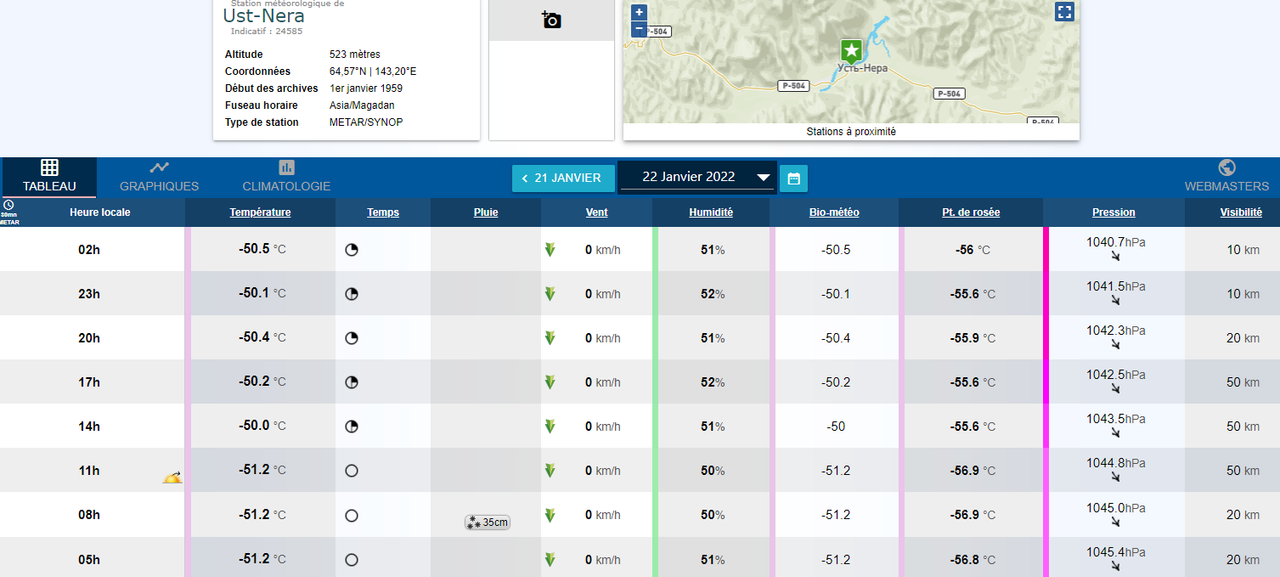Click the Humidité column header

(x=711, y=212)
